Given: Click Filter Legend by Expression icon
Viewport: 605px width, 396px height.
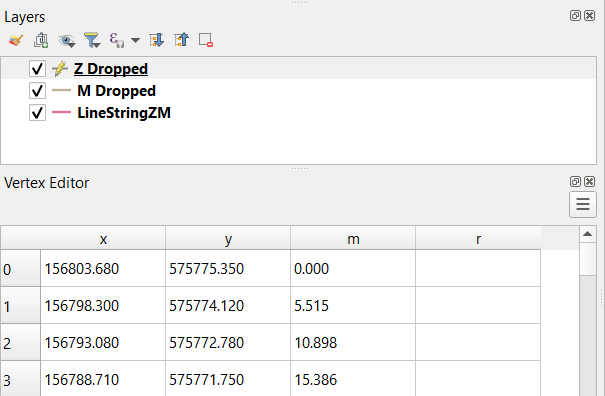Looking at the screenshot, I should 117,40.
